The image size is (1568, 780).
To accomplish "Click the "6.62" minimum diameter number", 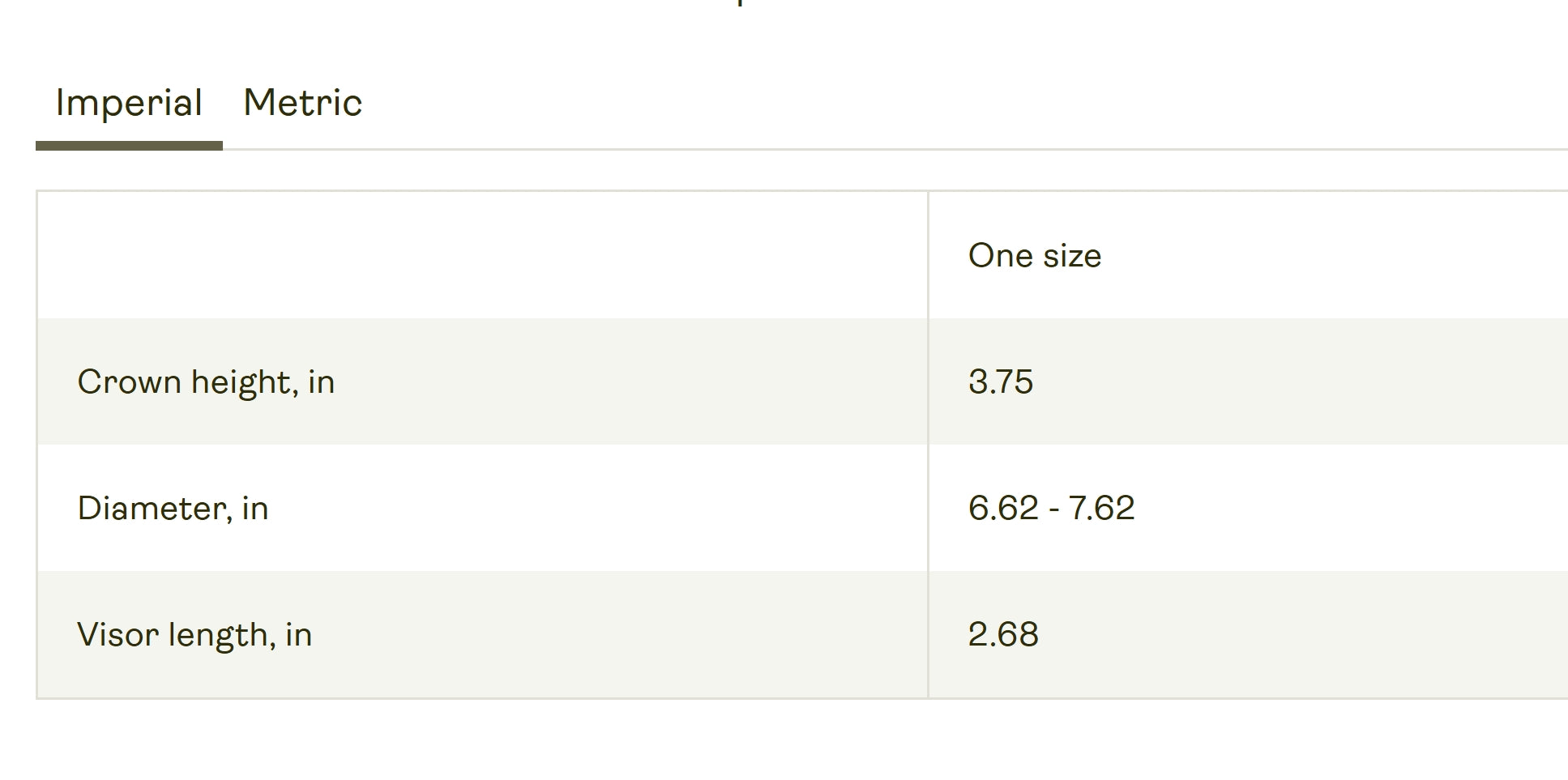I will [1003, 509].
